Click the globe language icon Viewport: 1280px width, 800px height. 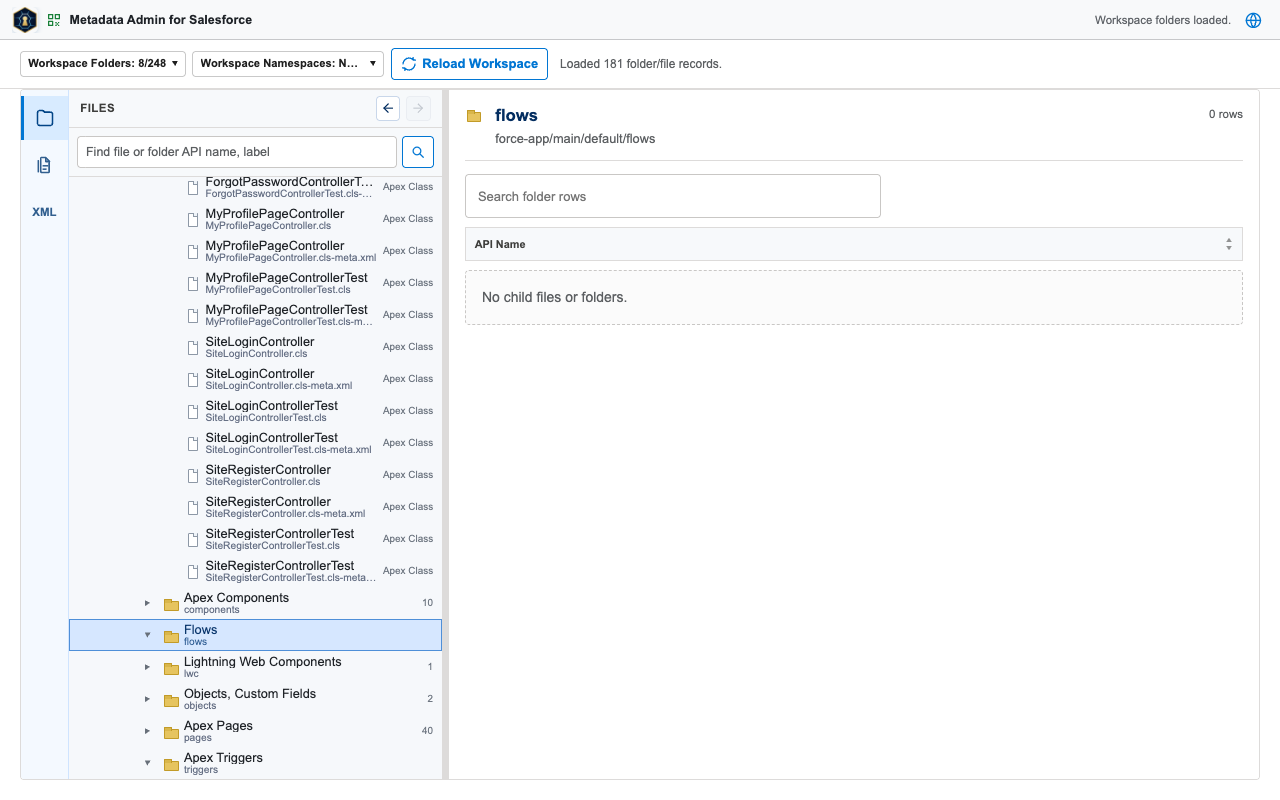click(x=1253, y=20)
